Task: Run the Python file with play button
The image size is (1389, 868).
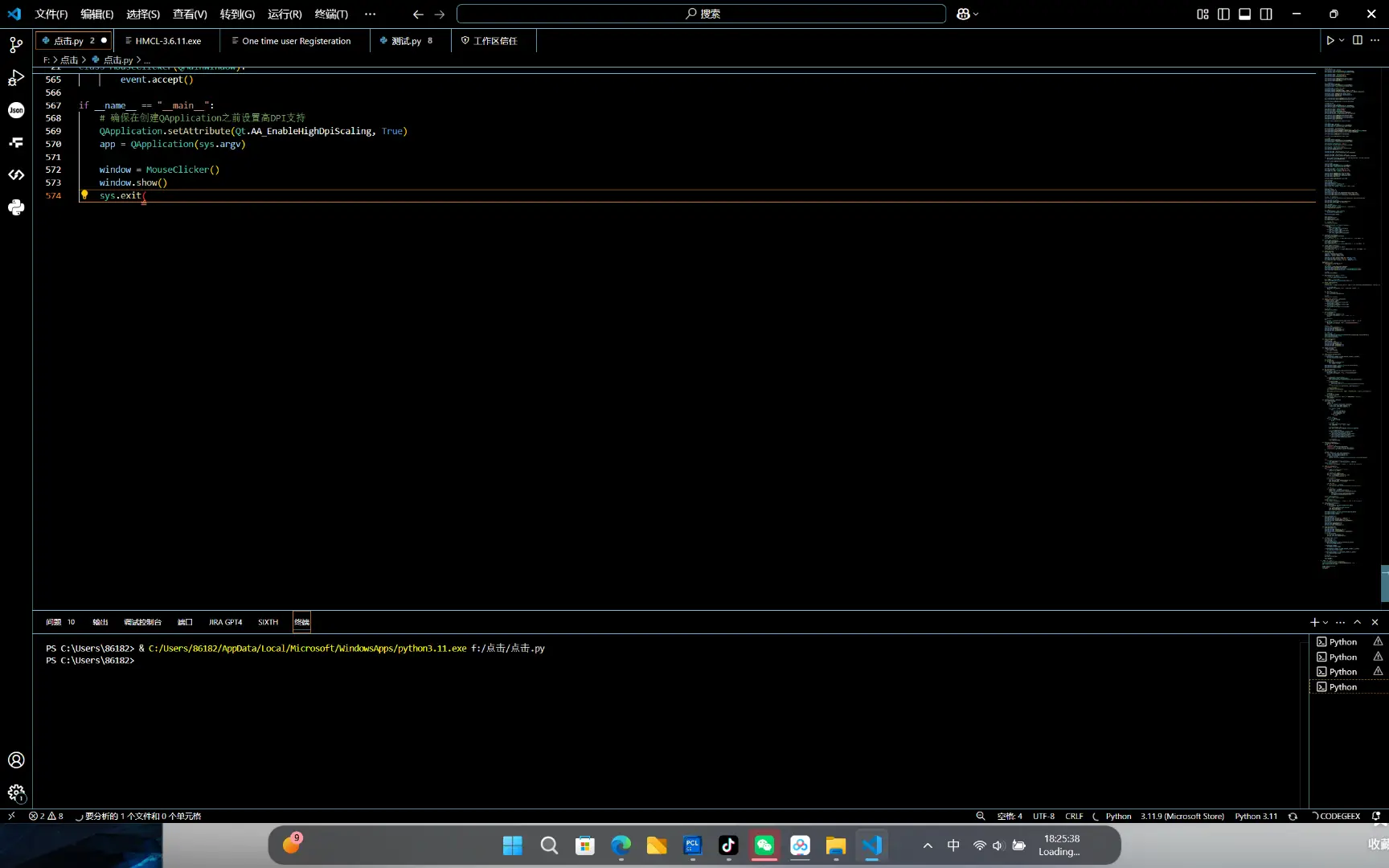Action: (1330, 40)
